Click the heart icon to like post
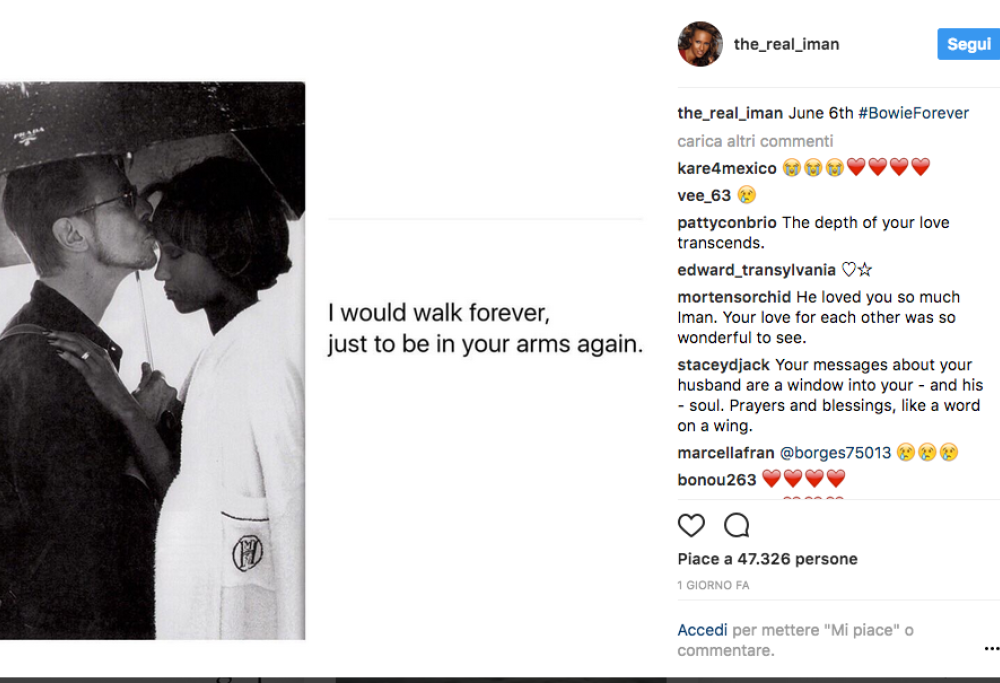Viewport: 1000px width, 683px height. [x=691, y=525]
